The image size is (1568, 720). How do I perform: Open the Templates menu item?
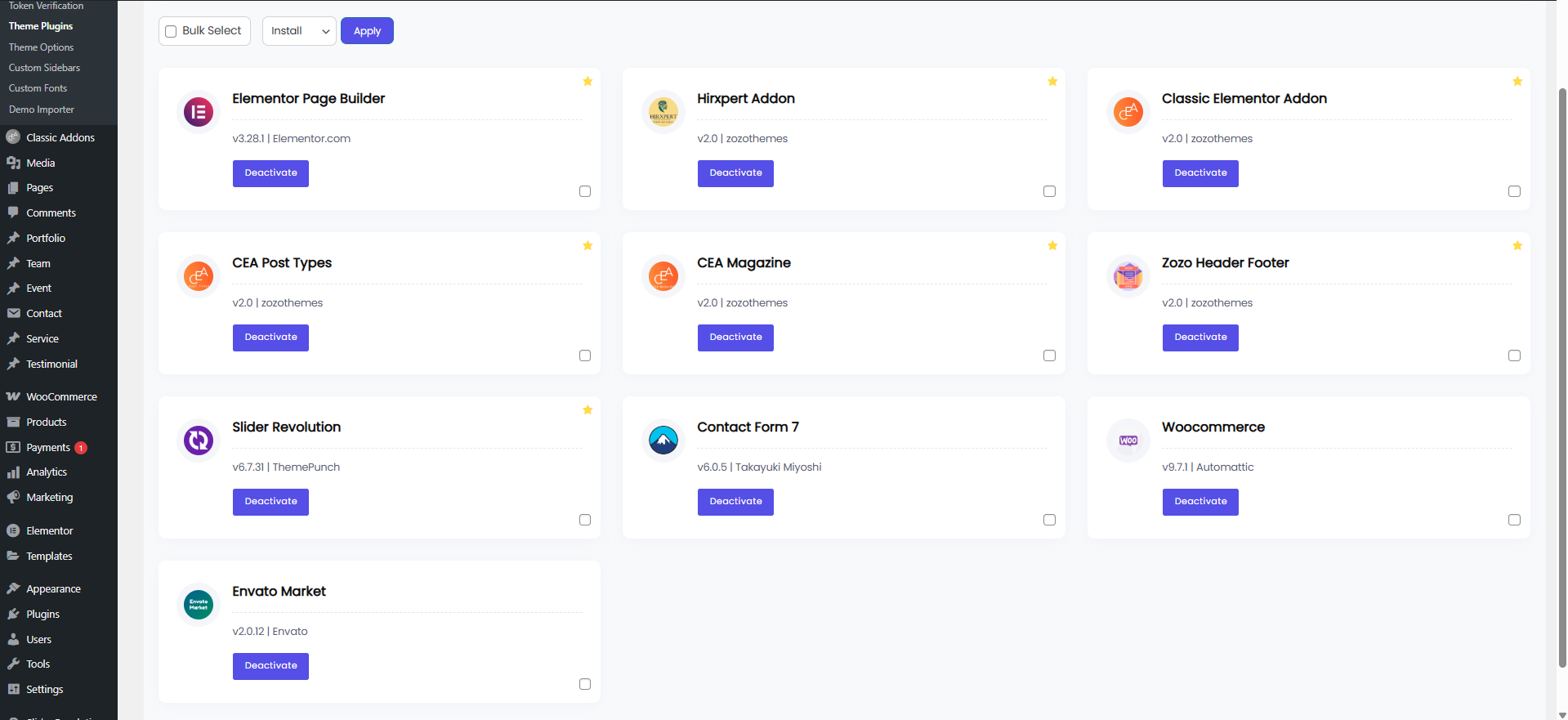point(49,556)
